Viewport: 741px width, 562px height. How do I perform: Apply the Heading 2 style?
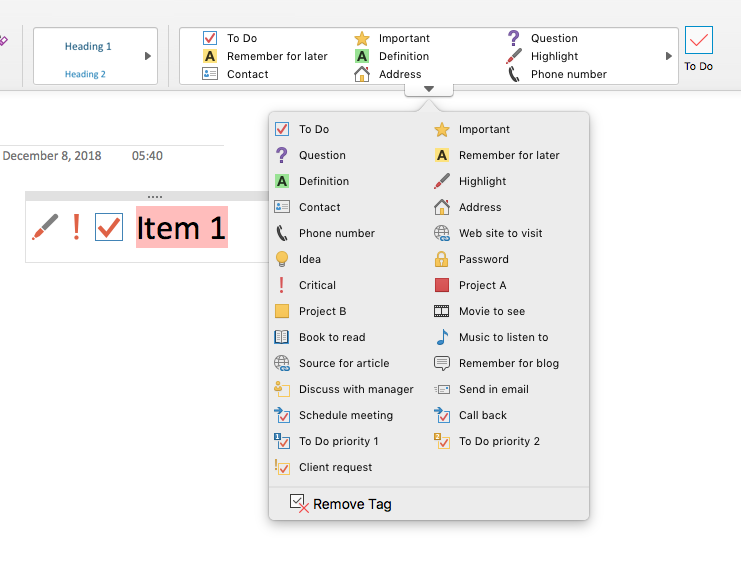point(85,74)
